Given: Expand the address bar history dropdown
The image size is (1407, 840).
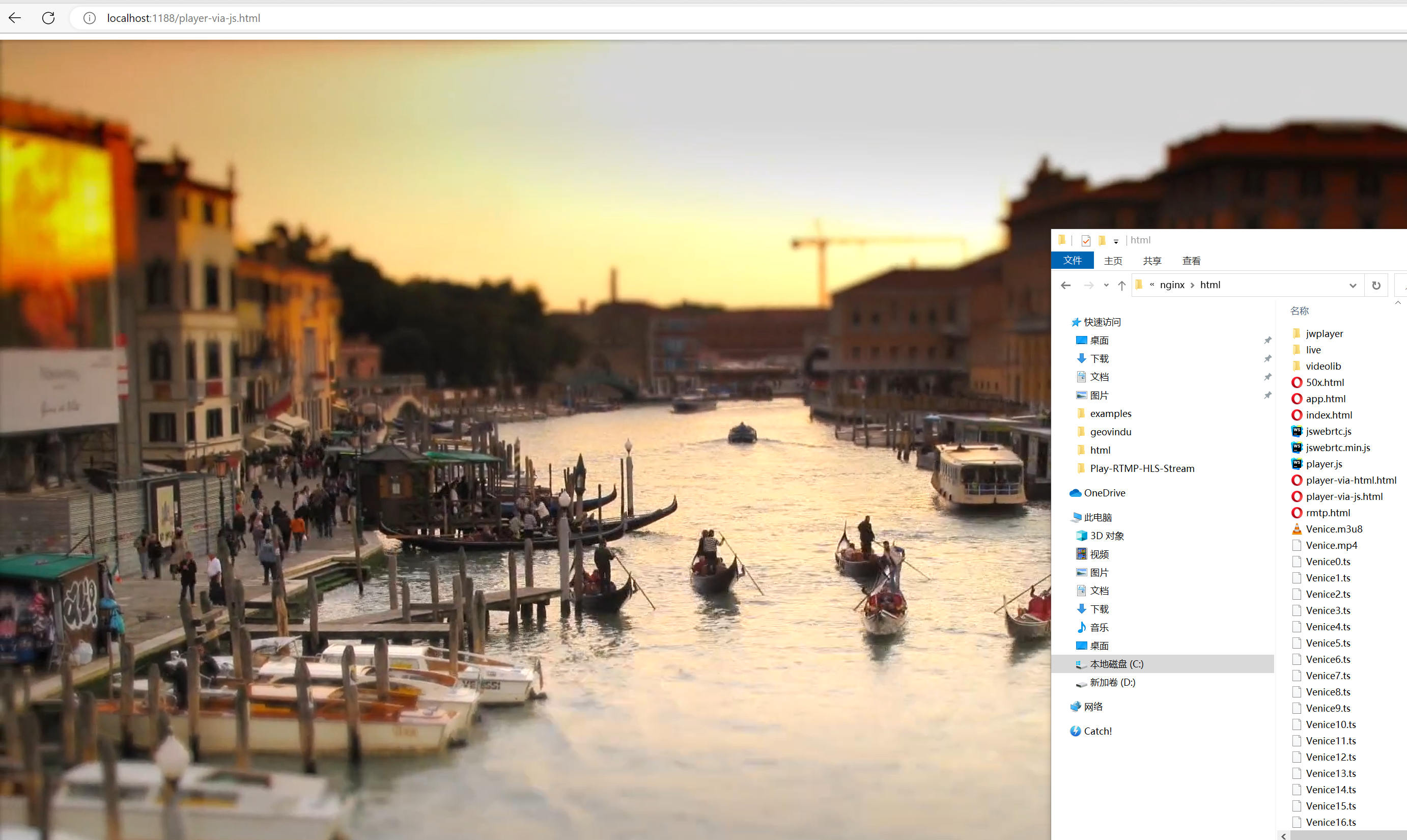Looking at the screenshot, I should point(1353,285).
